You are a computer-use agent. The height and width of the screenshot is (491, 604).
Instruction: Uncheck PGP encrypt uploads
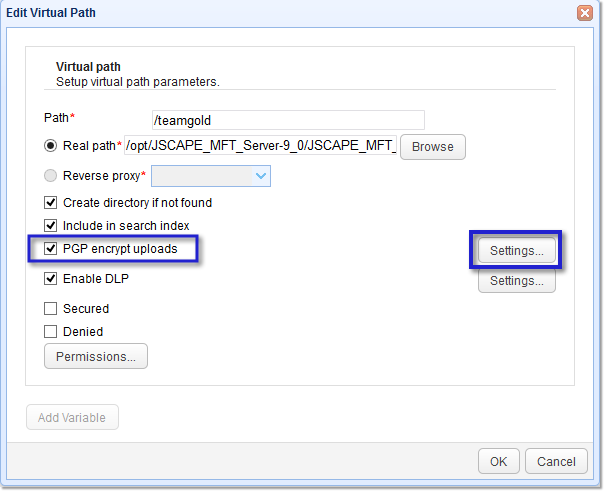51,249
